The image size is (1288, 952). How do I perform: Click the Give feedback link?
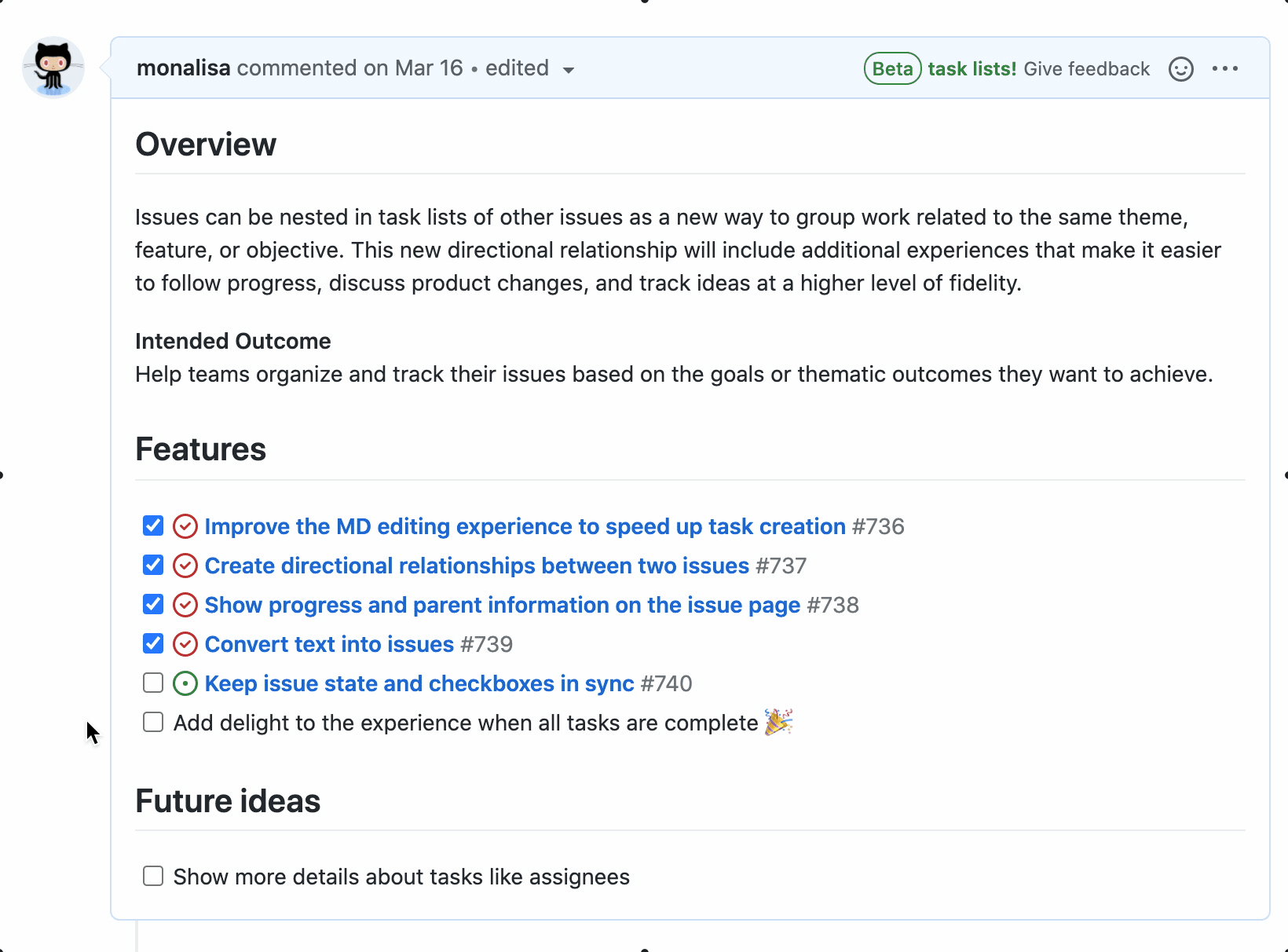(1086, 69)
